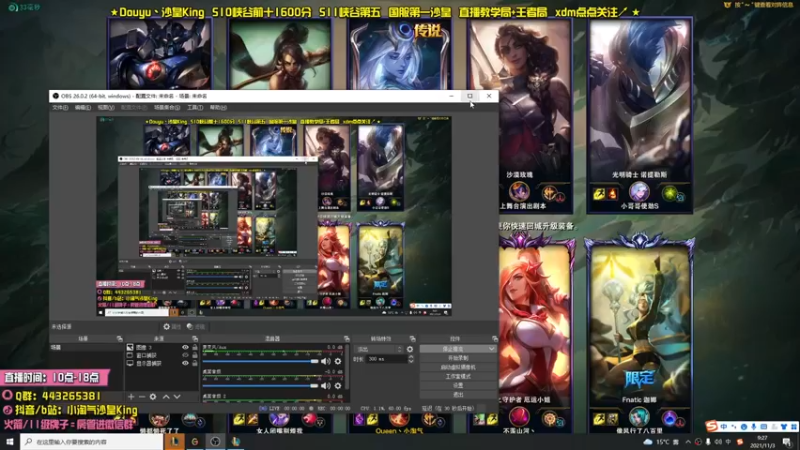Open the View menu in OBS

pyautogui.click(x=106, y=108)
